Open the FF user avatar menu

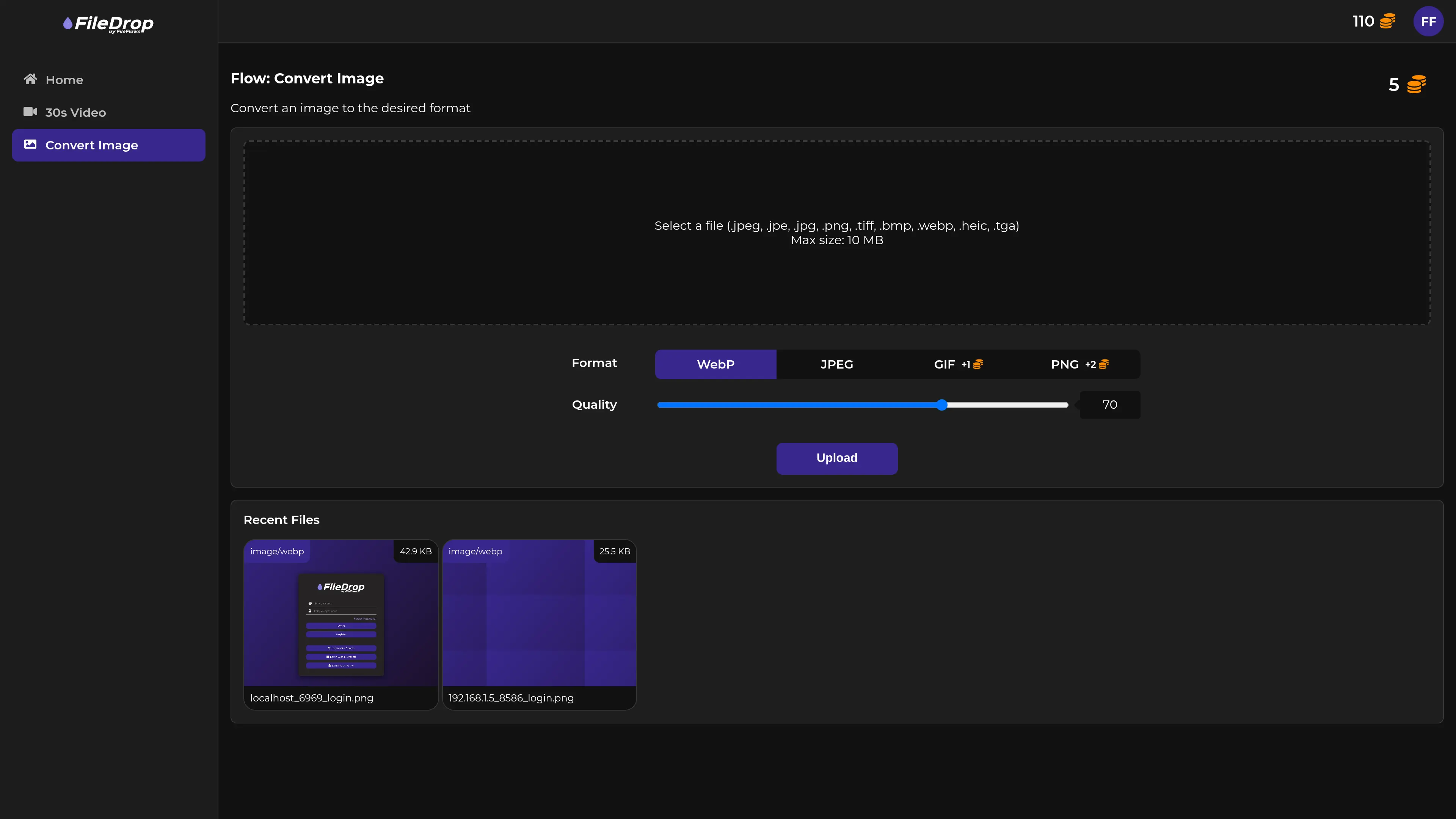click(x=1428, y=22)
